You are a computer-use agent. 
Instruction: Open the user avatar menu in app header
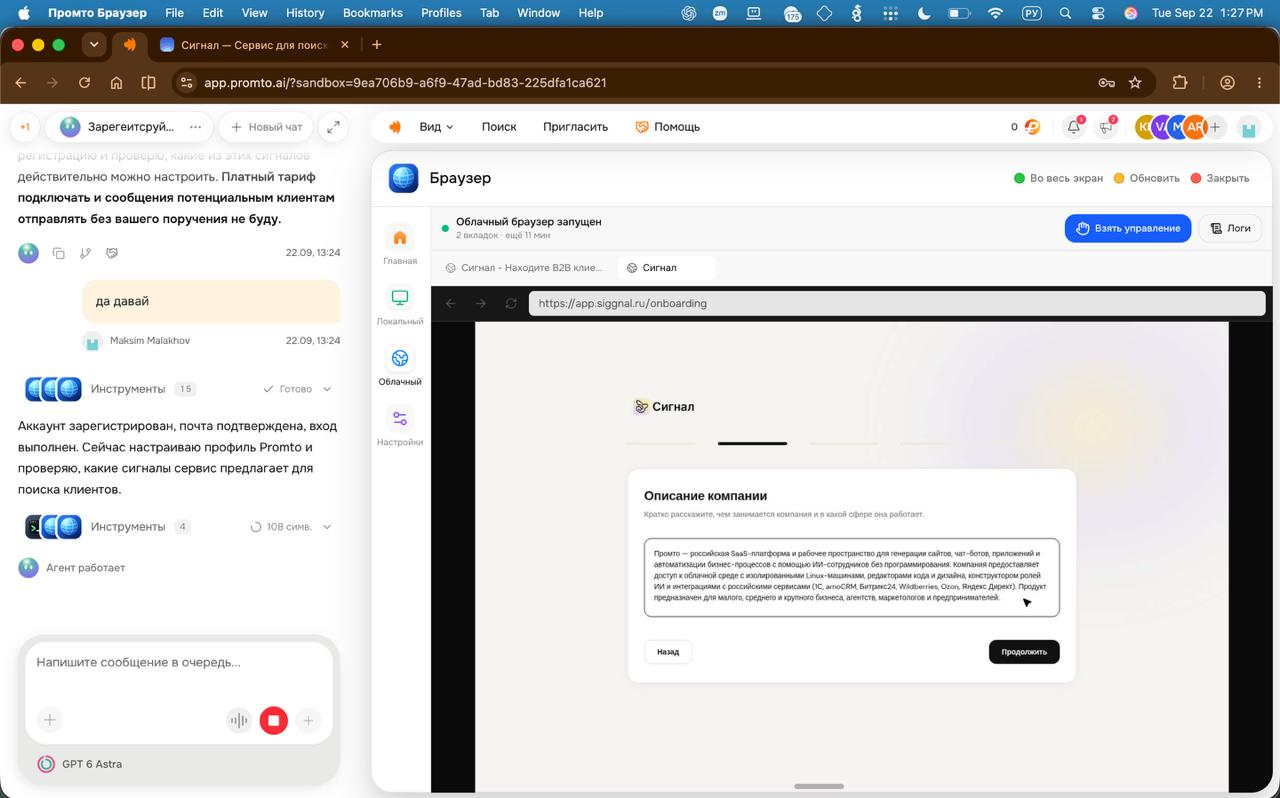click(x=1248, y=128)
